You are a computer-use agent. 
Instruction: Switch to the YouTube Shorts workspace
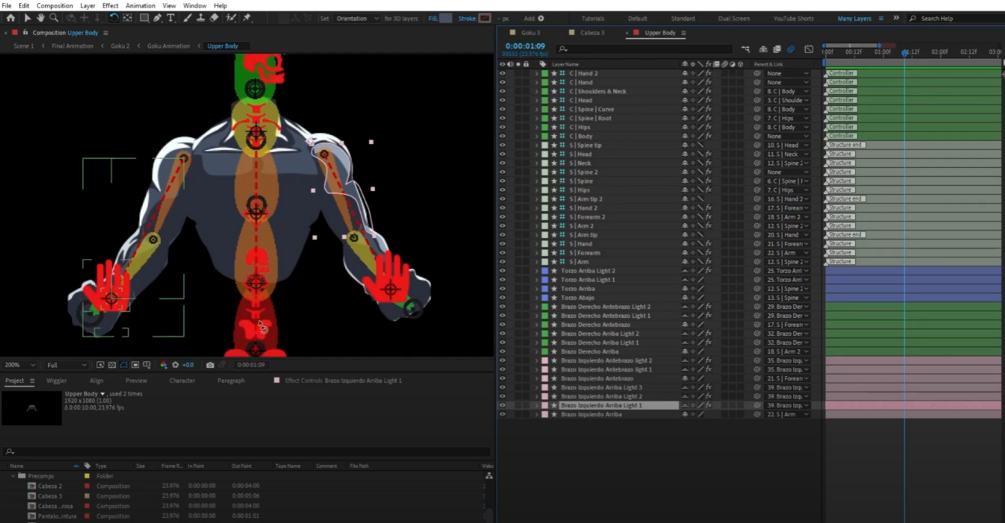(793, 19)
